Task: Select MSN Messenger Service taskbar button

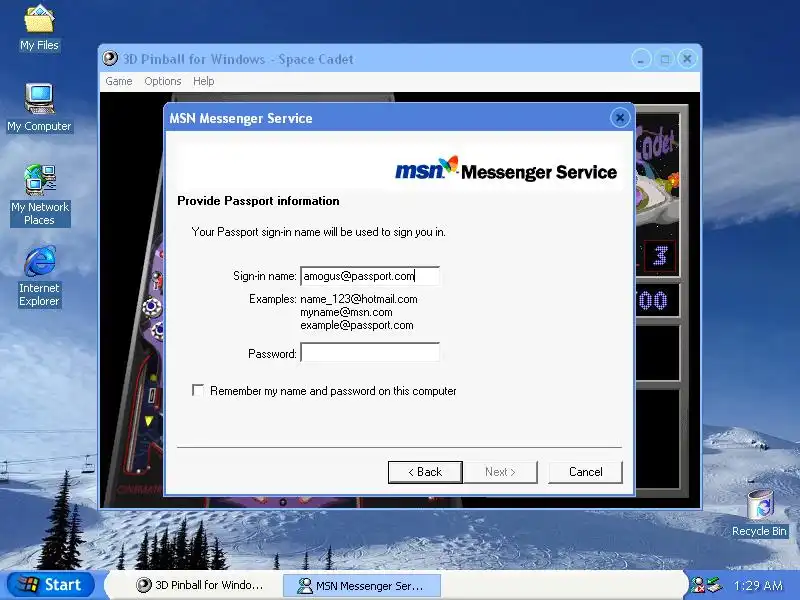Action: click(x=362, y=585)
